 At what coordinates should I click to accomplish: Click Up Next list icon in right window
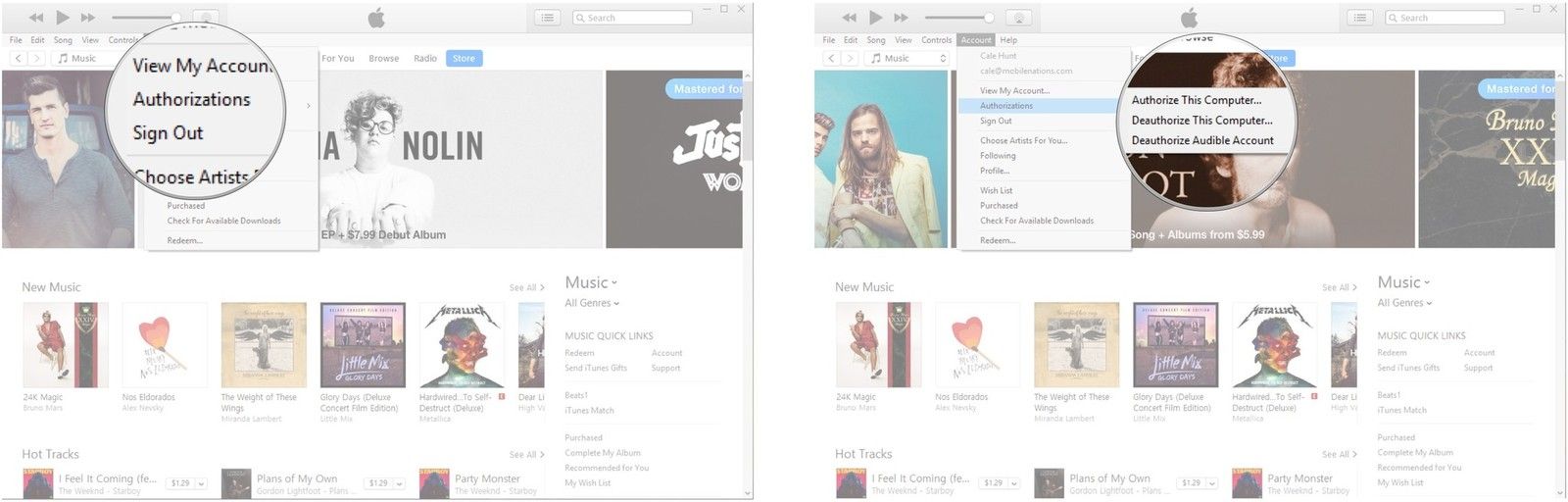(x=1359, y=18)
